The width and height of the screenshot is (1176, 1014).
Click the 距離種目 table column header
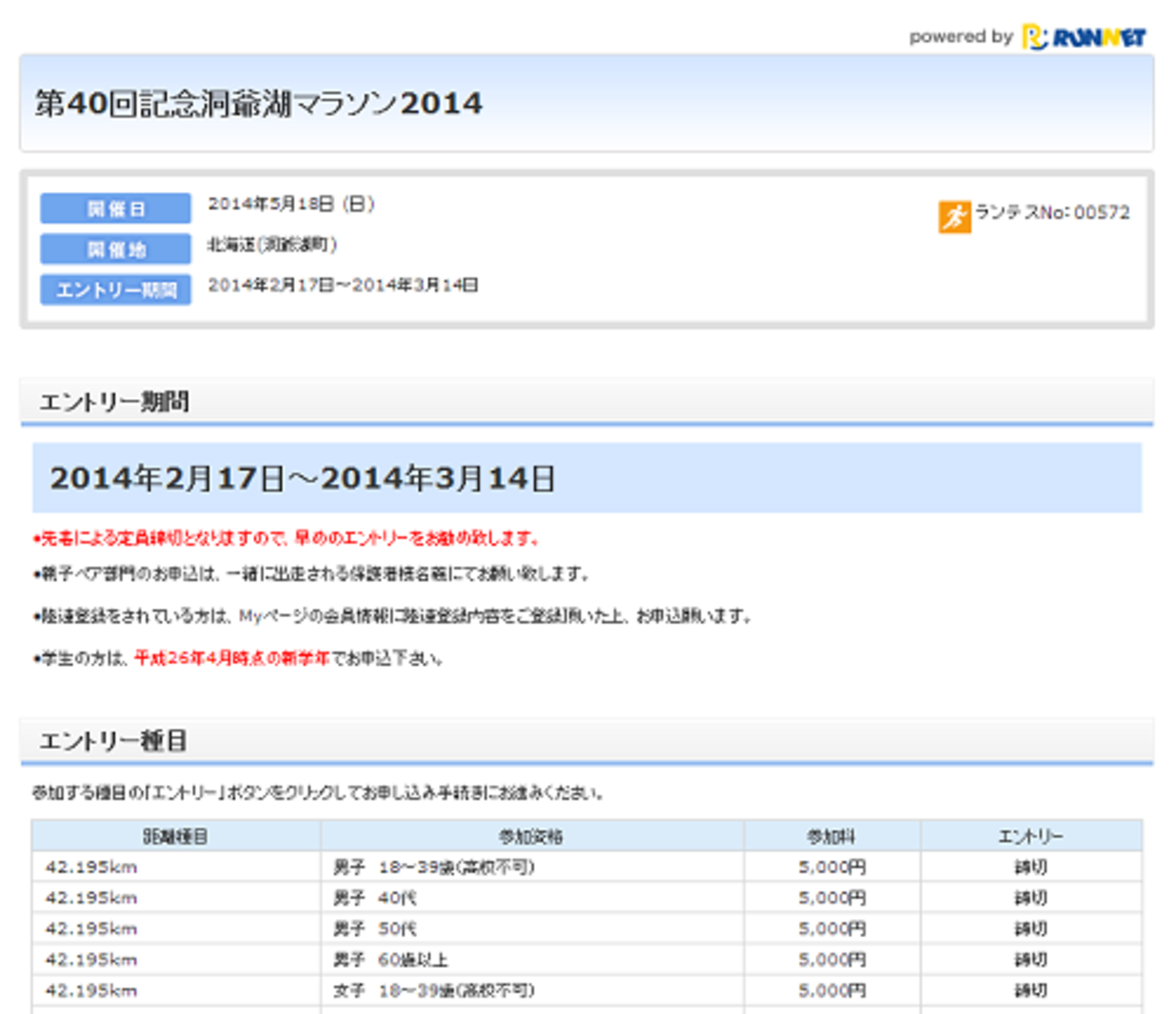(175, 836)
